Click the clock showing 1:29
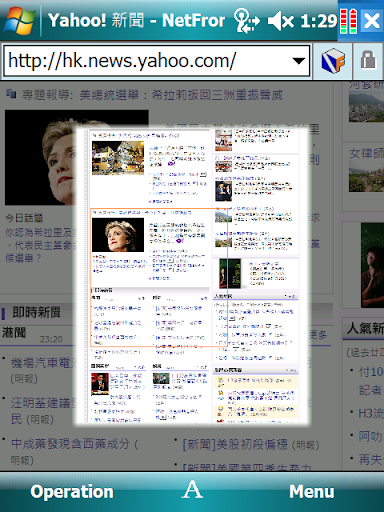The height and width of the screenshot is (512, 384). pyautogui.click(x=319, y=21)
